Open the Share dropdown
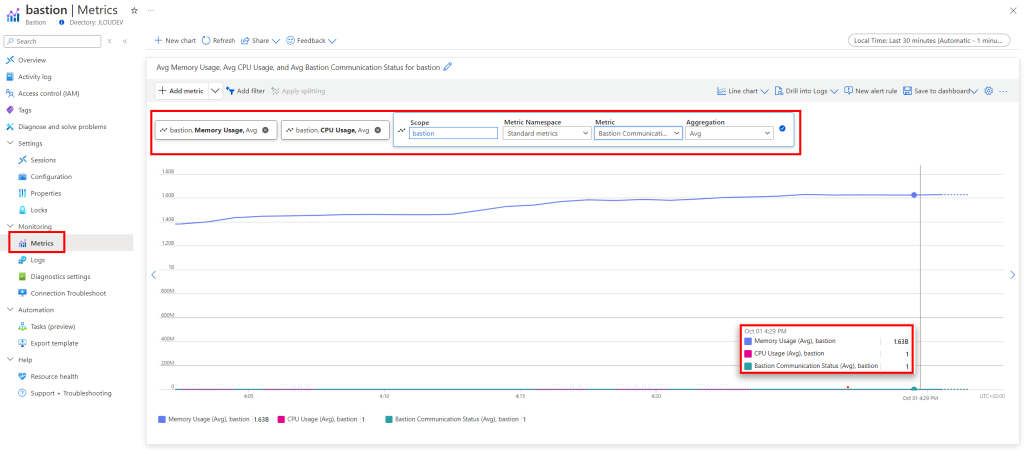The width and height of the screenshot is (1024, 450). click(x=260, y=40)
